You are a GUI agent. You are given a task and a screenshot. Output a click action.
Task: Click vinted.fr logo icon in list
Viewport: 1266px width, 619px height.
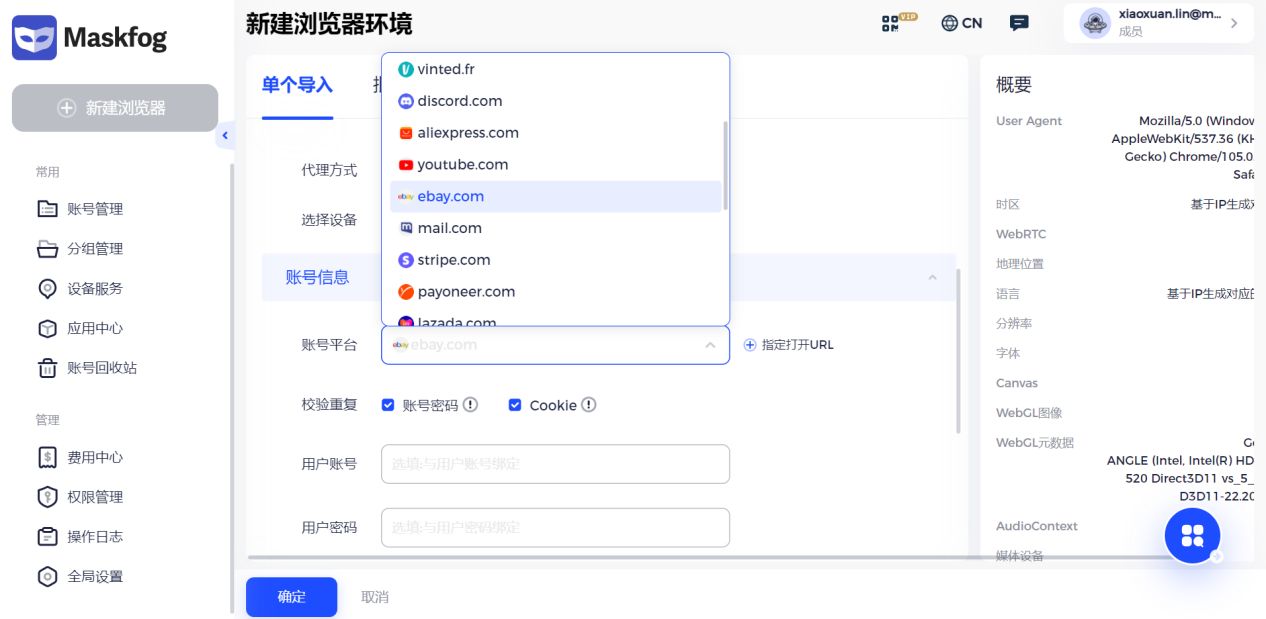coord(406,69)
